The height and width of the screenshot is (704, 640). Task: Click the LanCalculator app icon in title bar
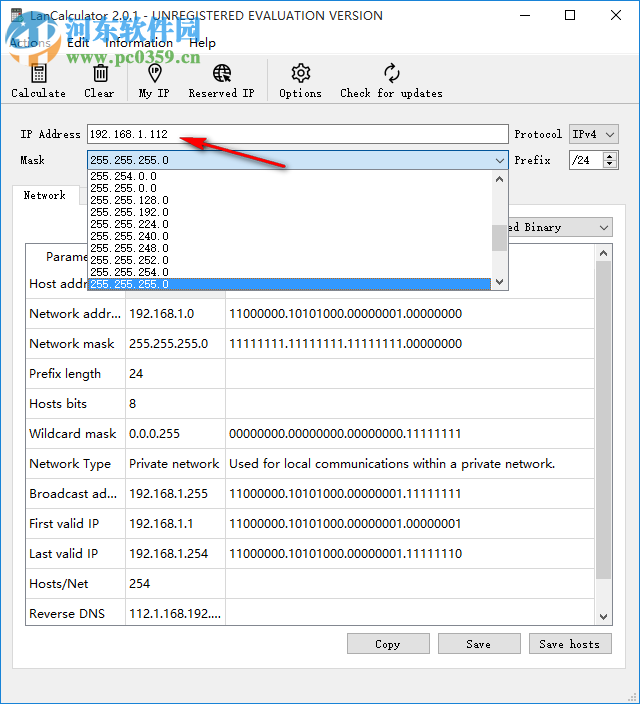17,15
